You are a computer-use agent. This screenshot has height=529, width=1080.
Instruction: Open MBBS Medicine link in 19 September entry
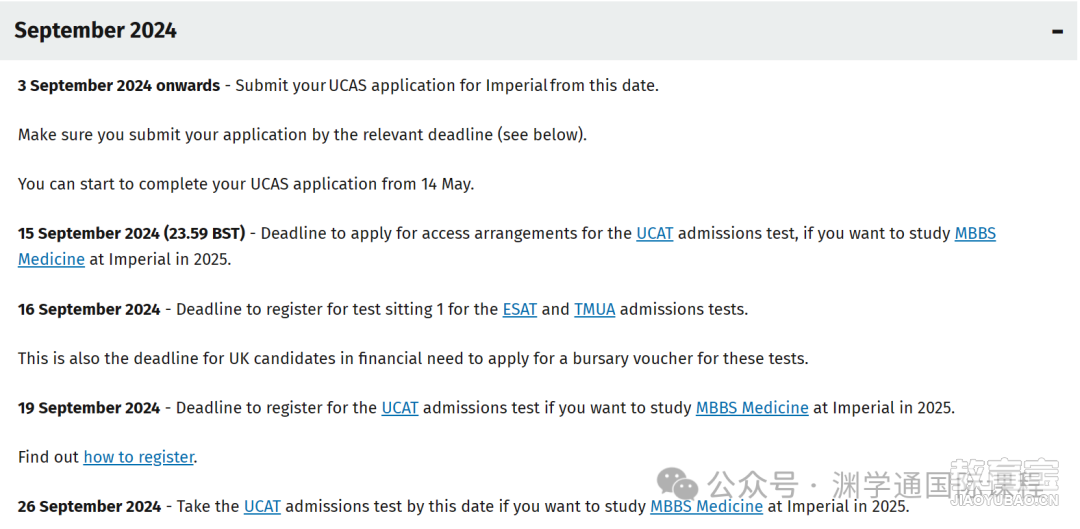click(752, 408)
